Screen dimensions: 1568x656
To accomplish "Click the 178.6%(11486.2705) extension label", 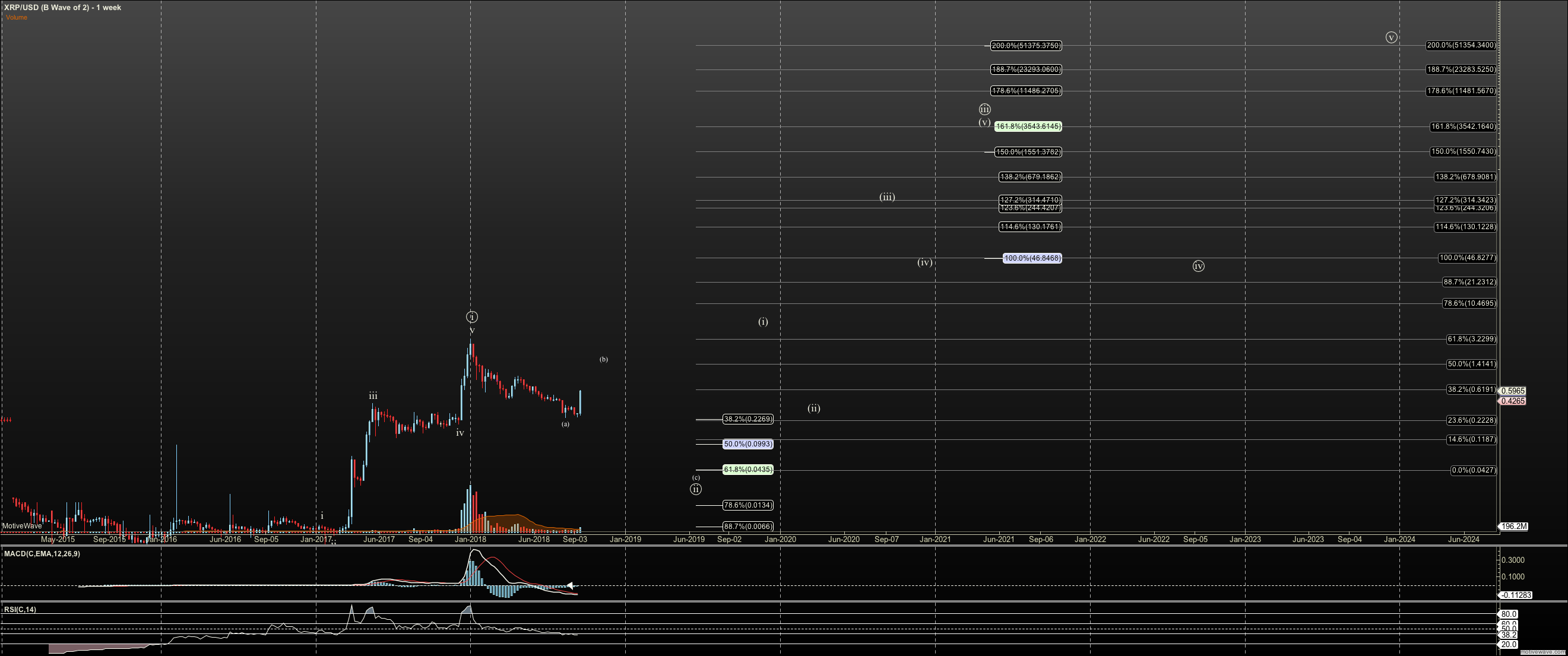I will 1027,91.
